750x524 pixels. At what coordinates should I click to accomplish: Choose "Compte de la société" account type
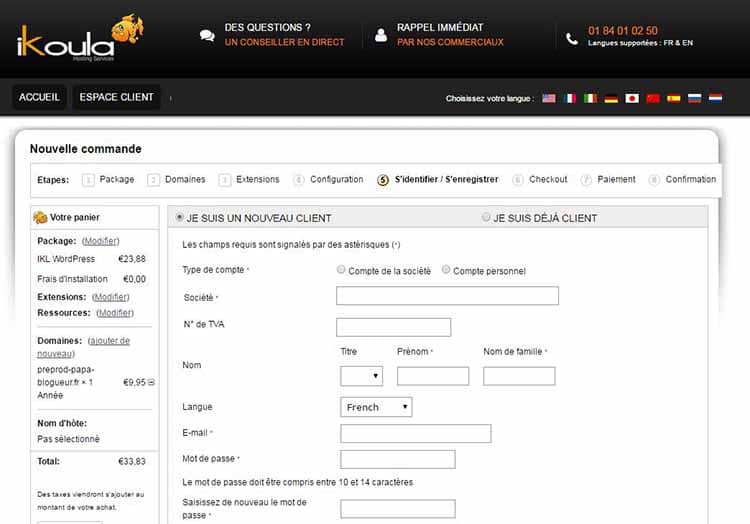[x=341, y=270]
